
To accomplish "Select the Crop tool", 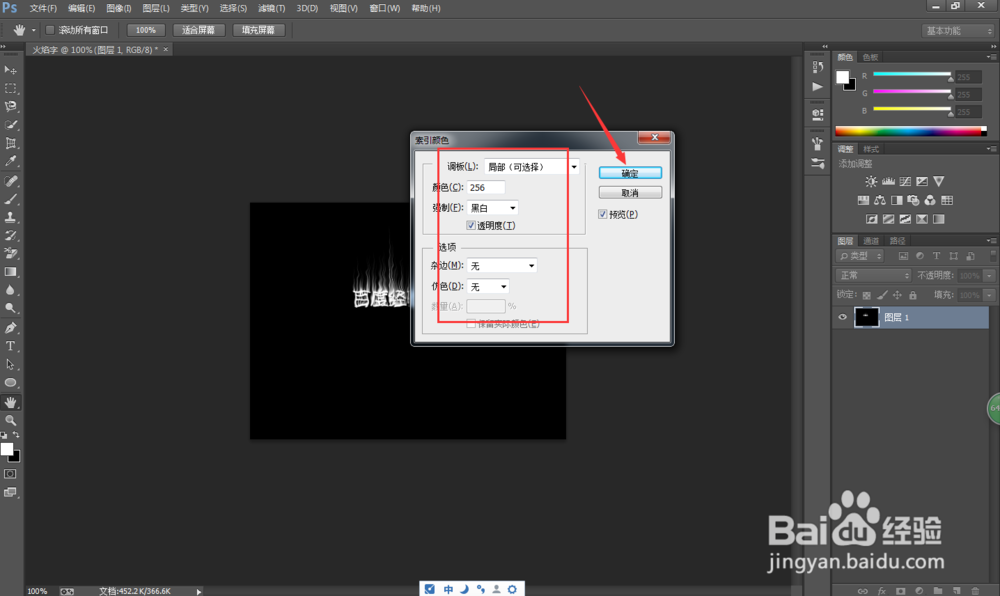I will (x=11, y=143).
